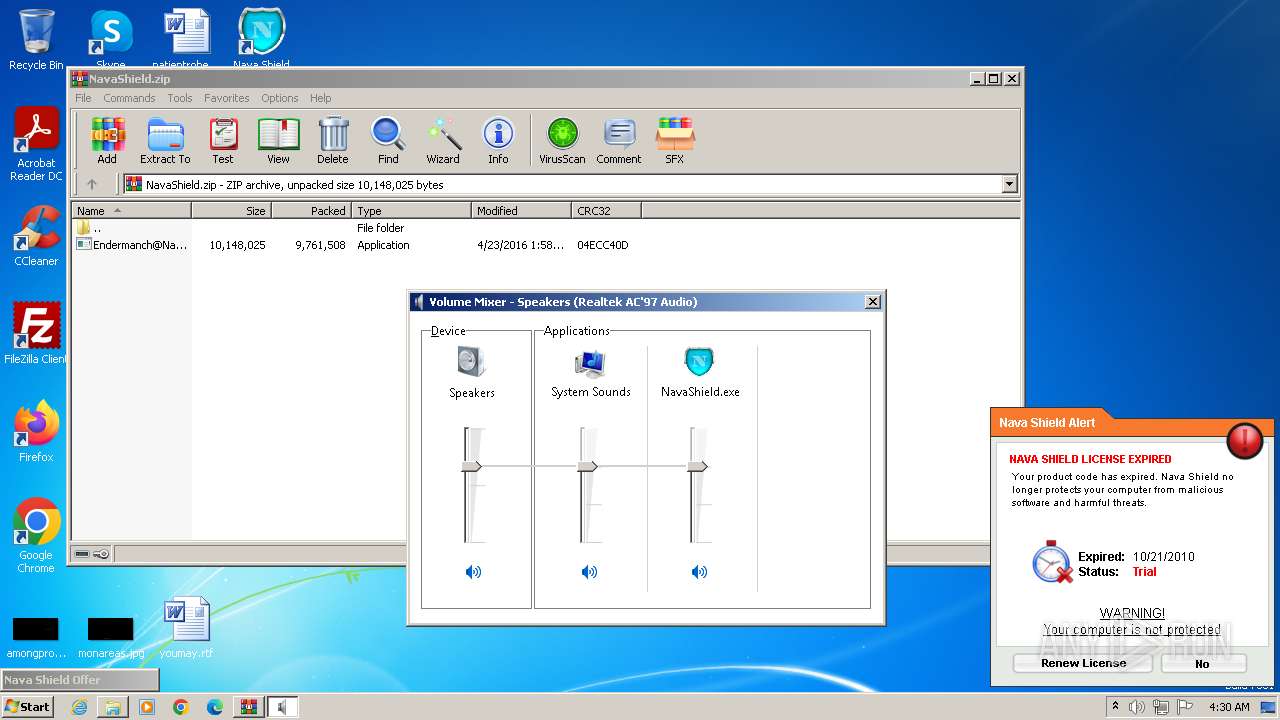Open the Help menu

pos(320,98)
